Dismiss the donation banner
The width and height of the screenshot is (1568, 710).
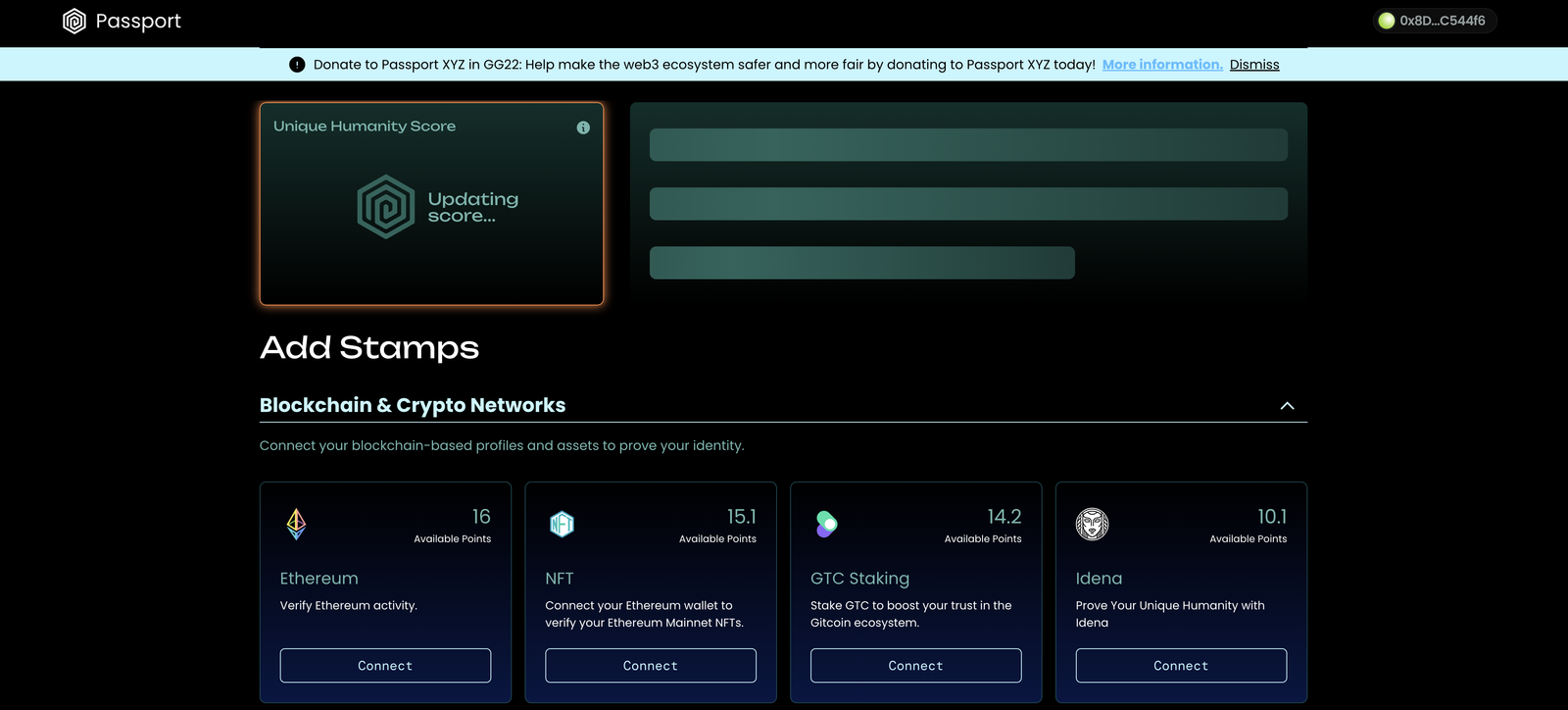pyautogui.click(x=1254, y=65)
